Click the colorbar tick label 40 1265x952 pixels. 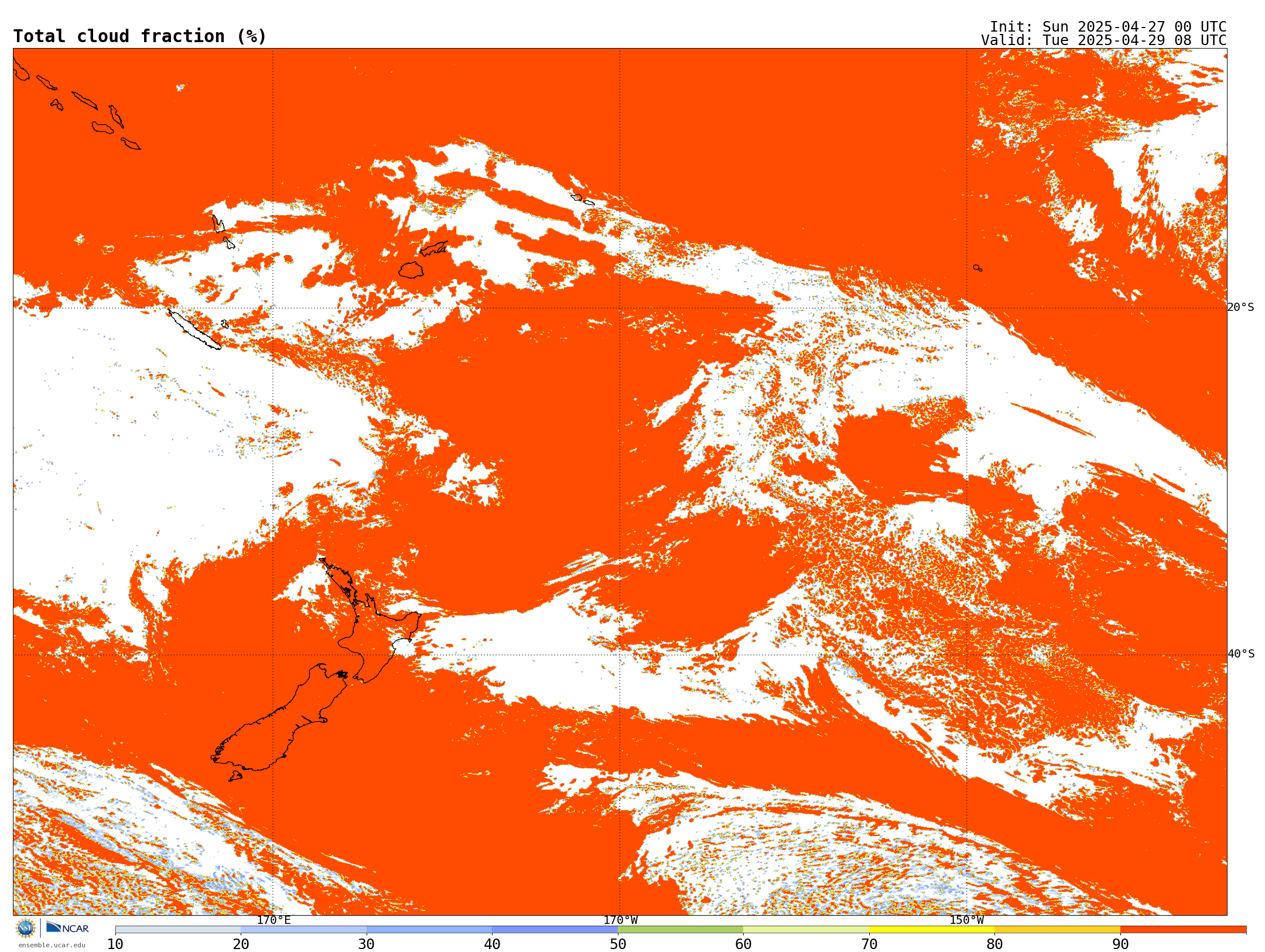(x=492, y=944)
